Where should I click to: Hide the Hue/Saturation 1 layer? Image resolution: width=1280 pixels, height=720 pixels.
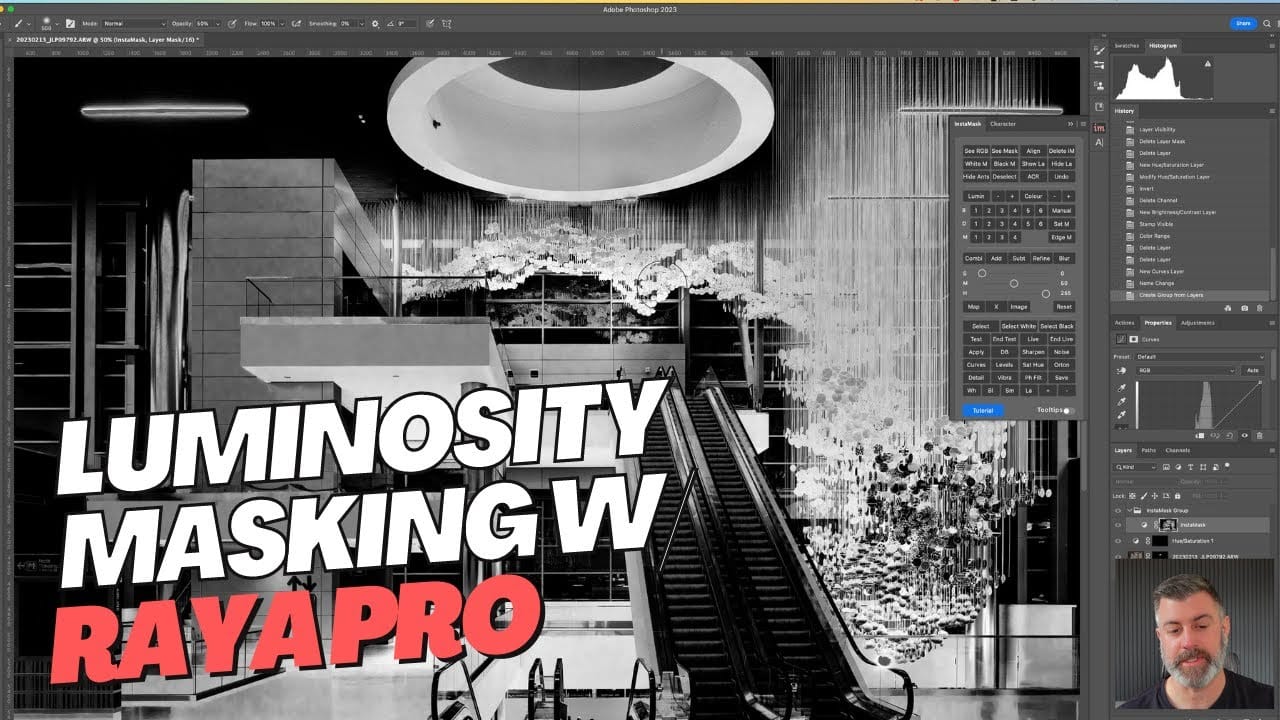click(1119, 540)
